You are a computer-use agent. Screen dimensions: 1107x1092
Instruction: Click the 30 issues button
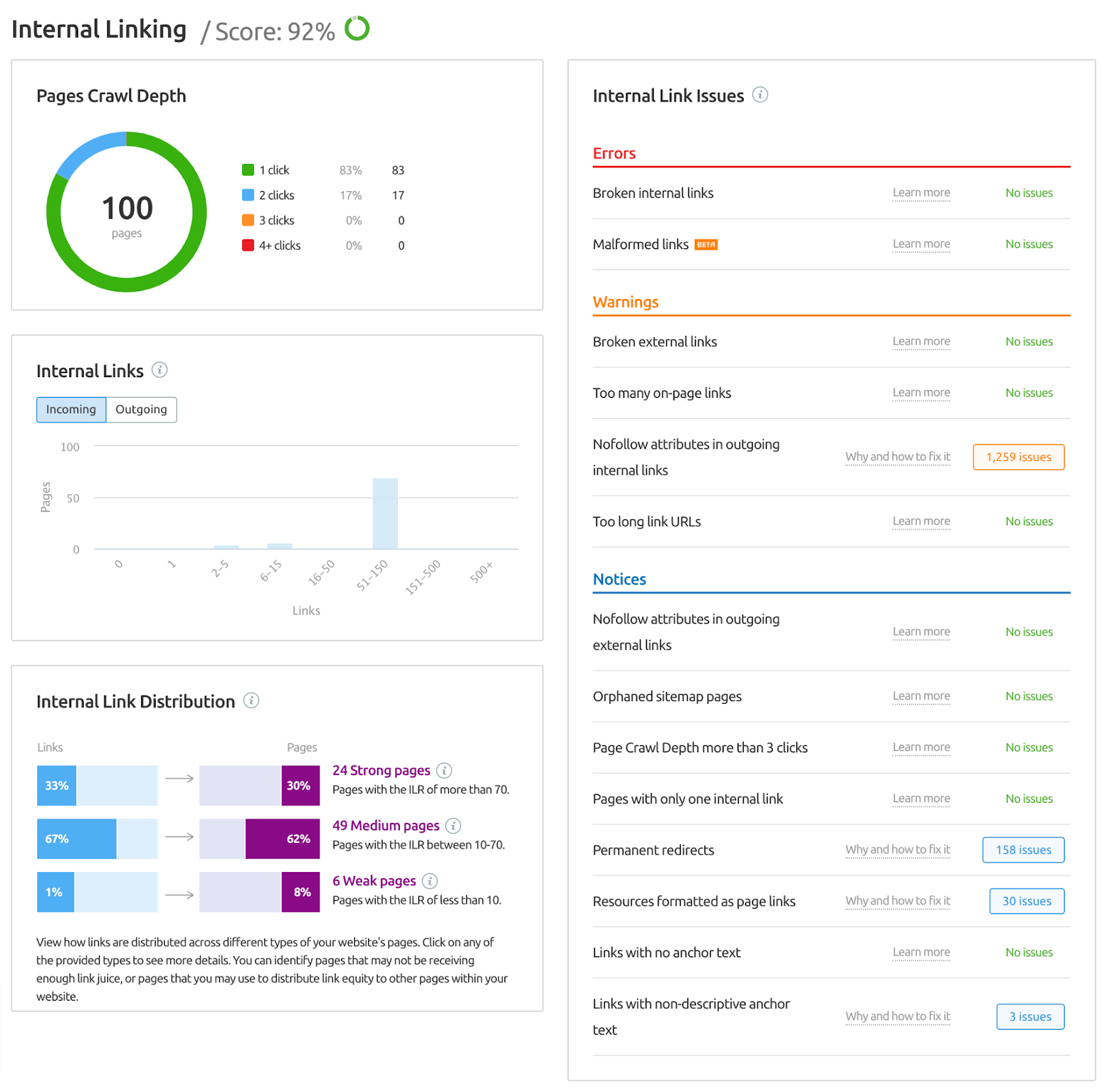point(1027,901)
